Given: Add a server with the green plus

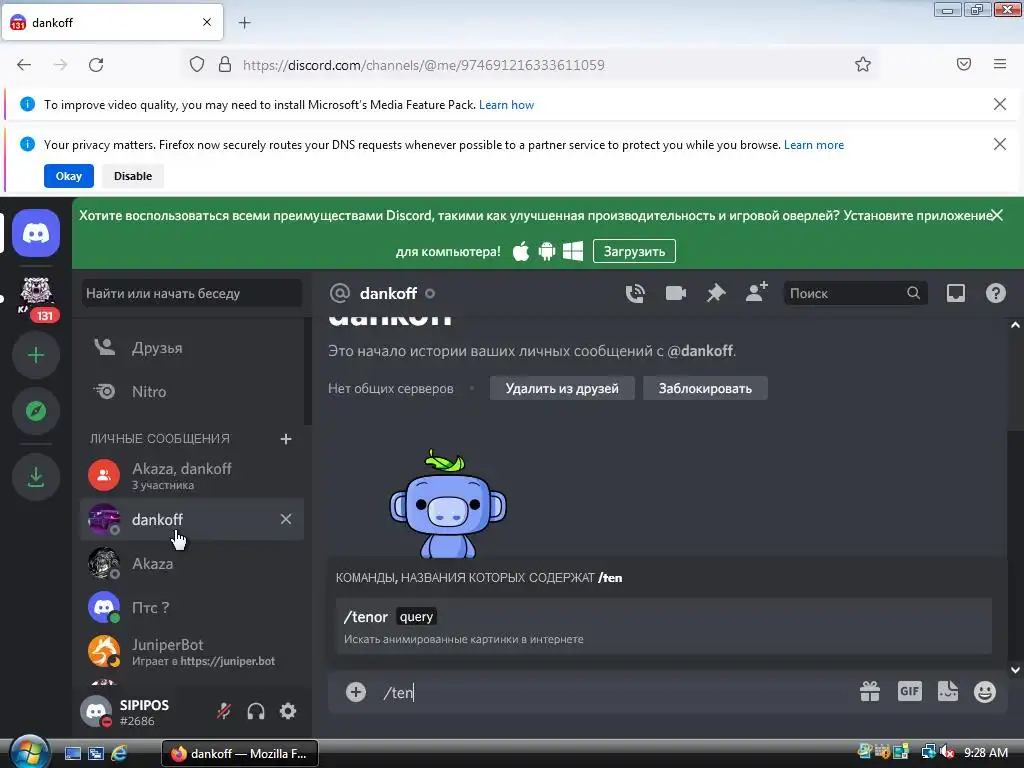Looking at the screenshot, I should pos(36,355).
